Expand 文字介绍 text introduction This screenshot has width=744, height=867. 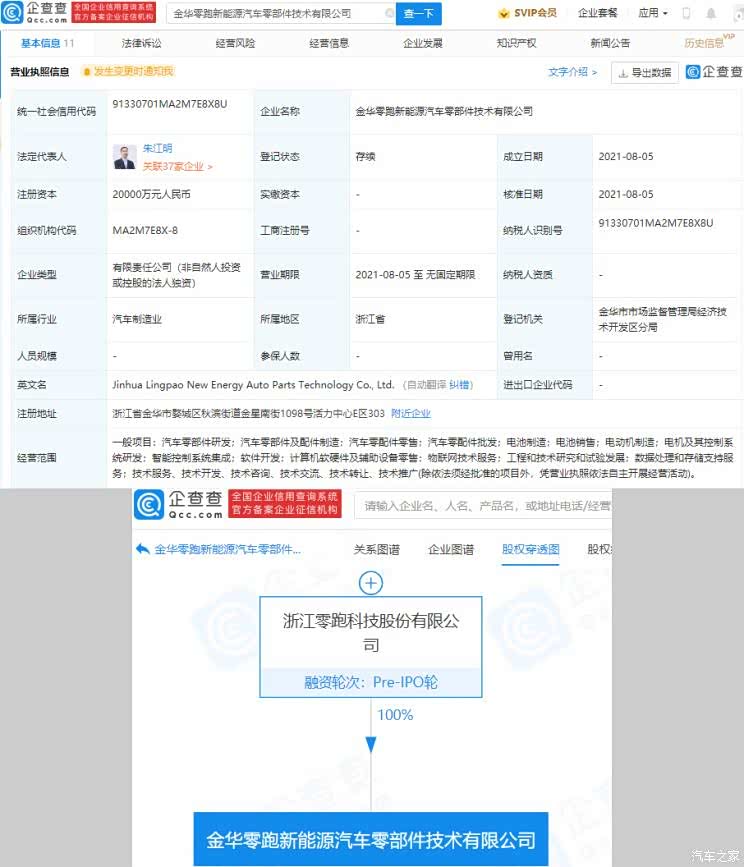(x=572, y=72)
